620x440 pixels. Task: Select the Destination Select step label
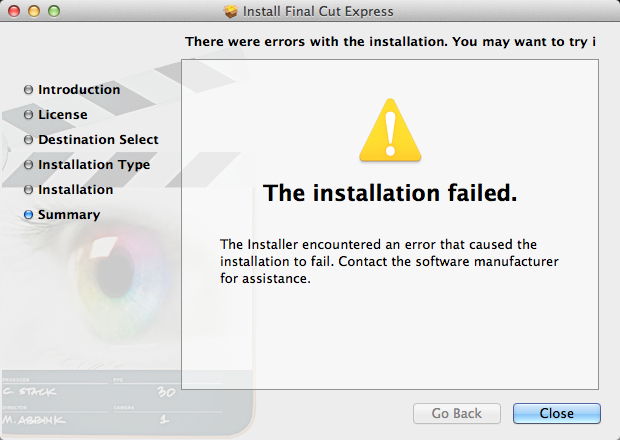point(98,140)
